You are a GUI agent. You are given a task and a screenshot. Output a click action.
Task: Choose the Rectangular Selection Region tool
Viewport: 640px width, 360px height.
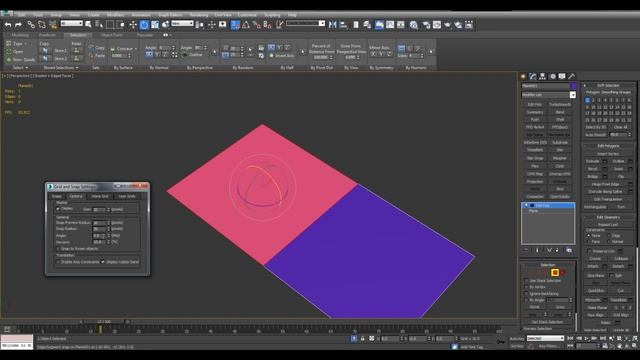(110, 25)
